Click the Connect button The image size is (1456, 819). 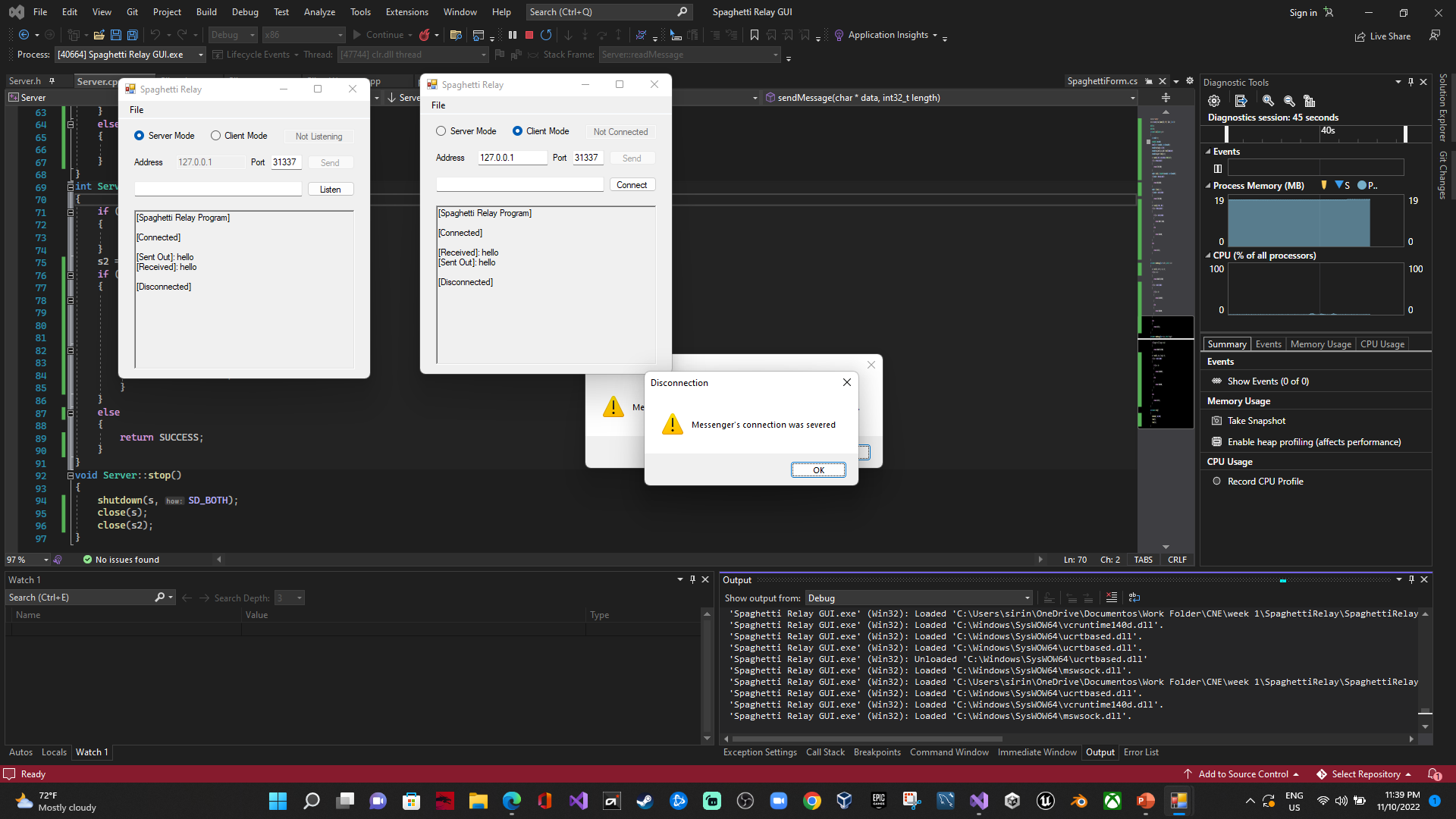click(x=632, y=185)
